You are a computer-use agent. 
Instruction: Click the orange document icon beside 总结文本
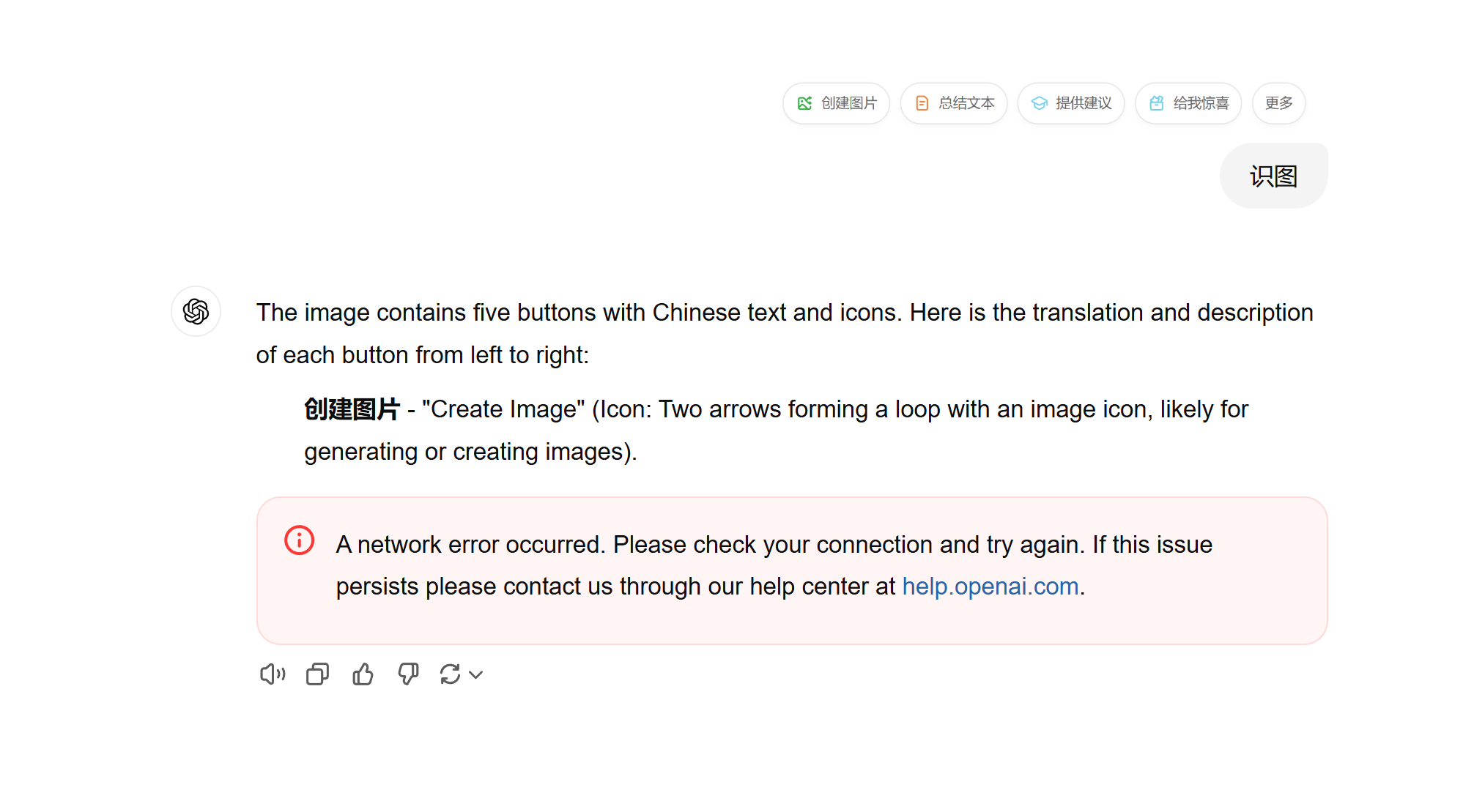pyautogui.click(x=922, y=103)
